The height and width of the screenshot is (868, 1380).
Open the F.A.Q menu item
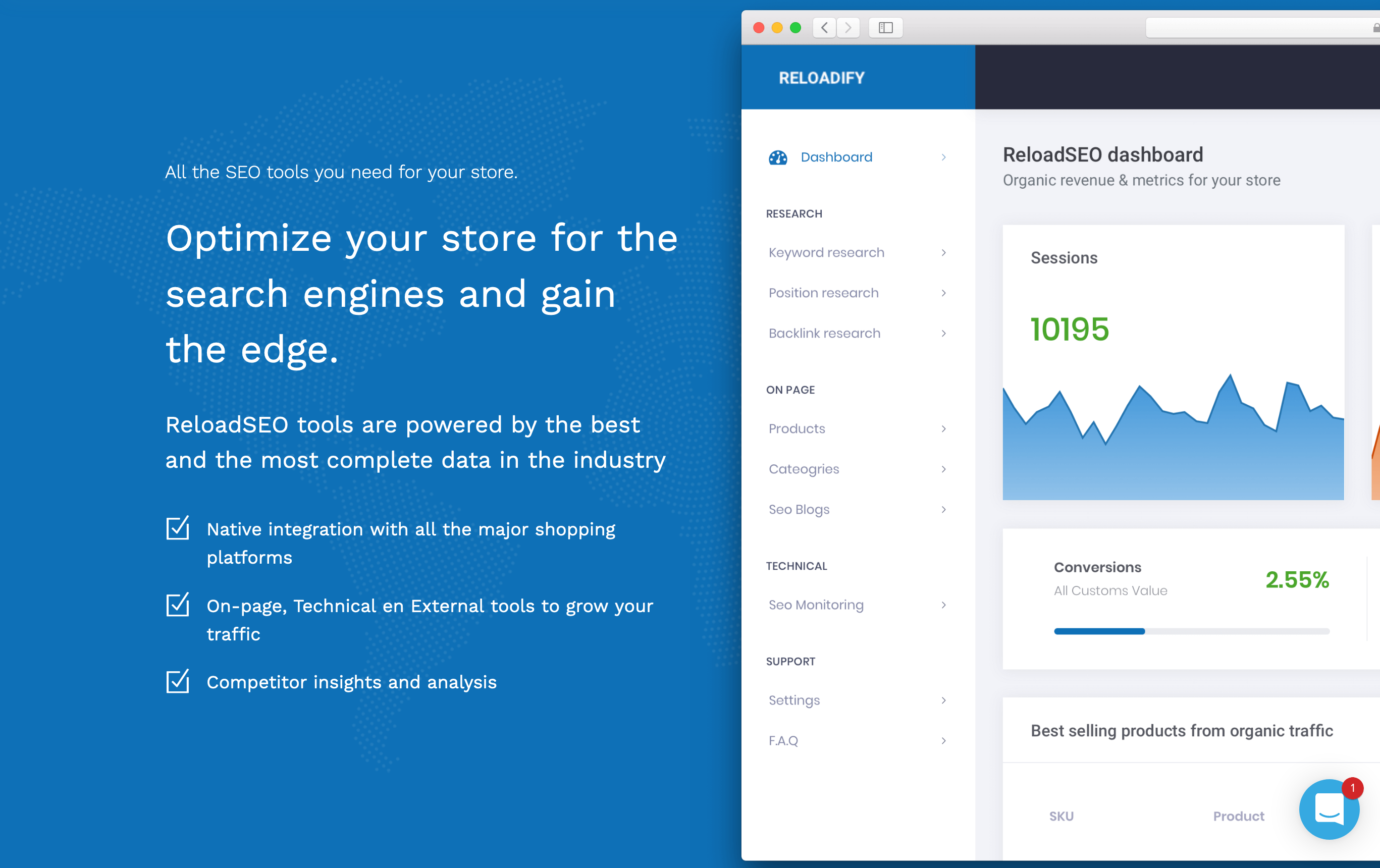coord(783,741)
